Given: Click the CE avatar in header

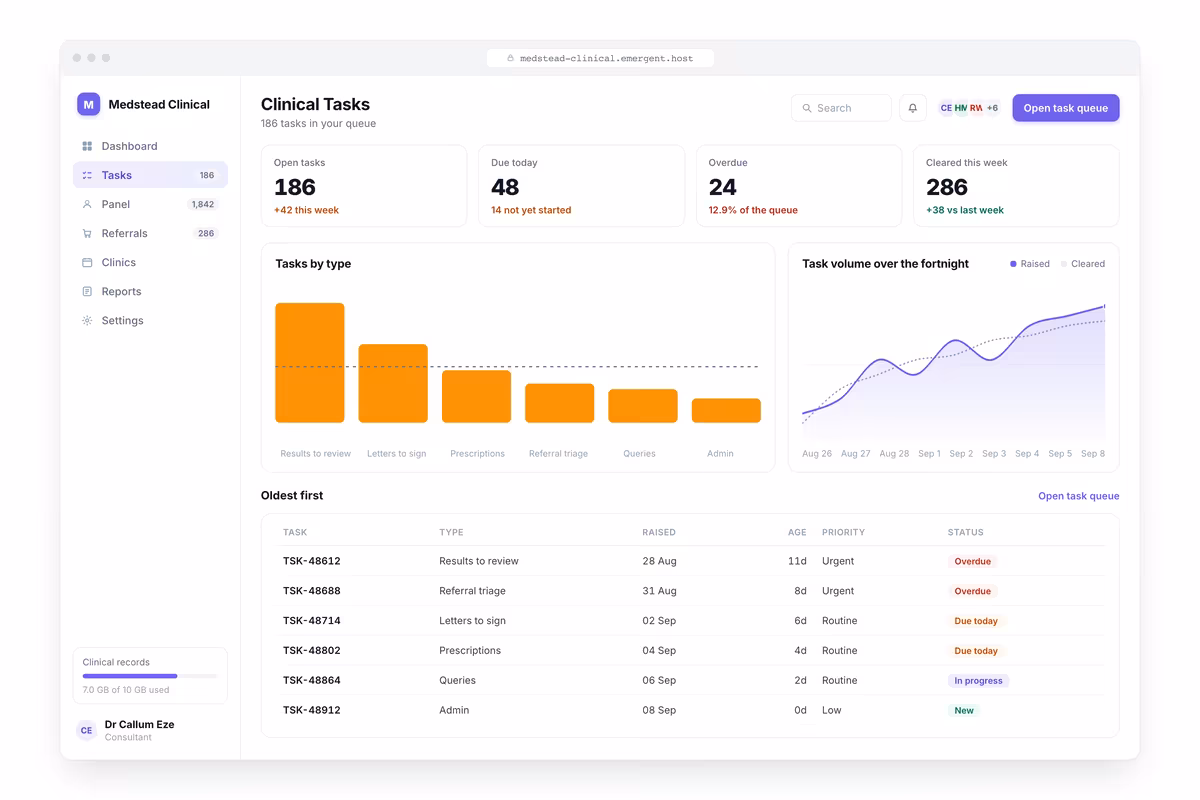Looking at the screenshot, I should coord(946,108).
